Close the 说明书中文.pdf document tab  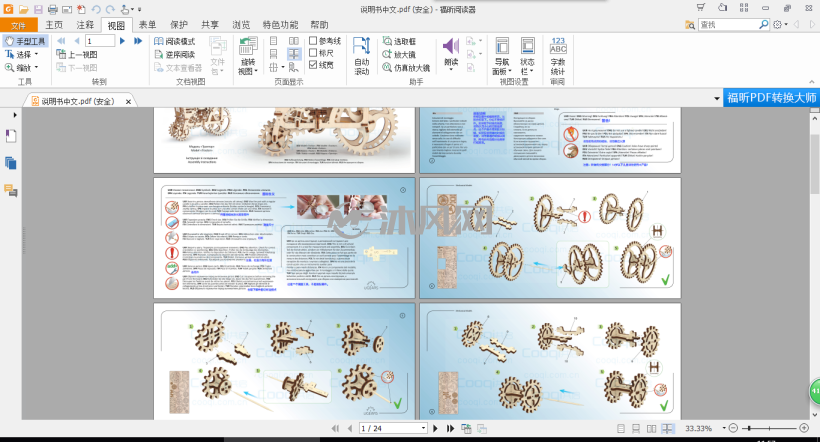(x=128, y=101)
